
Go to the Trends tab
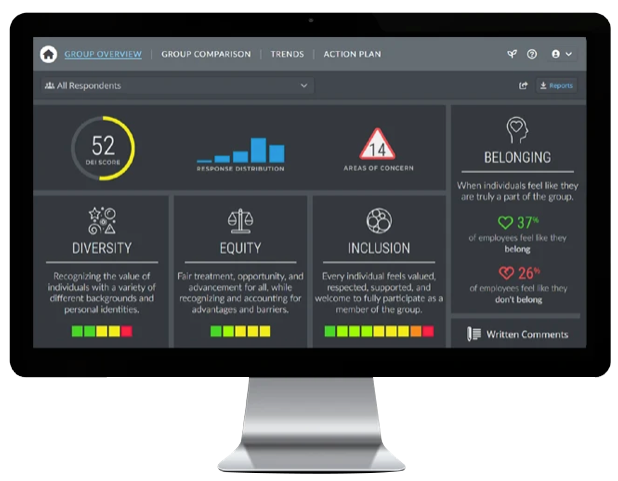coord(287,54)
